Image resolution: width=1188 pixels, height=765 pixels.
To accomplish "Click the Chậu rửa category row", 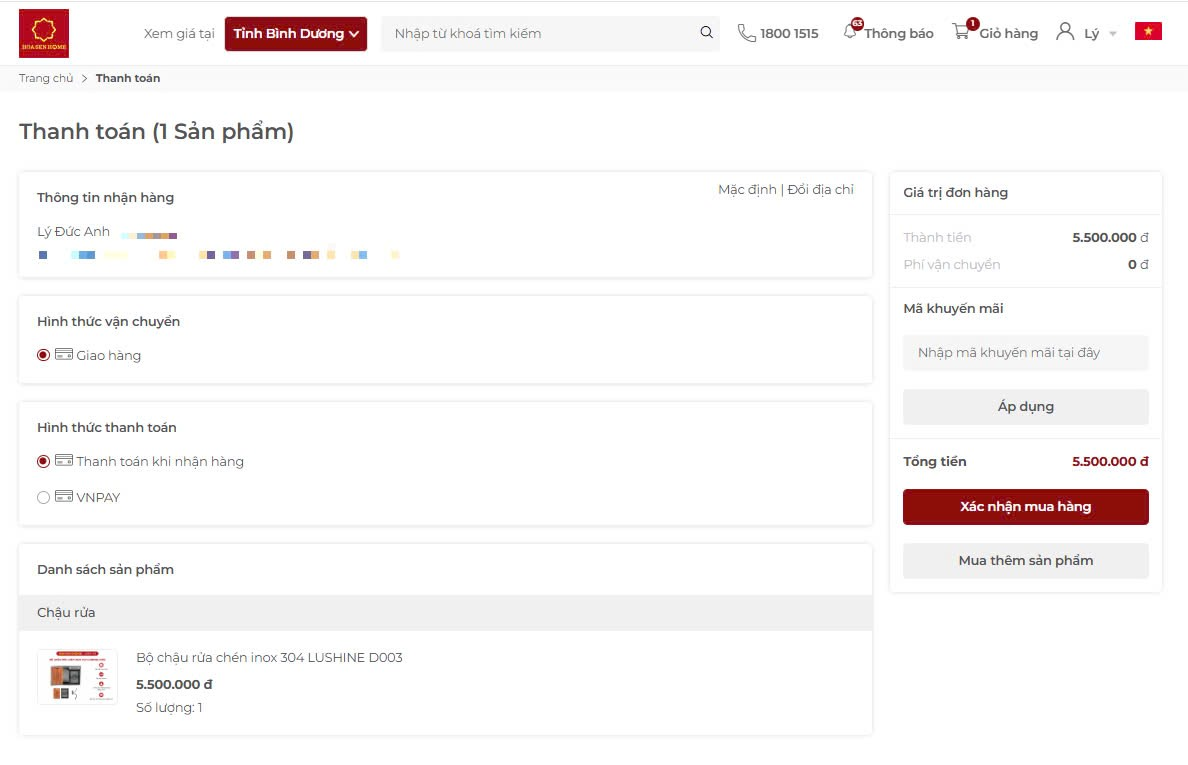I will tap(446, 612).
